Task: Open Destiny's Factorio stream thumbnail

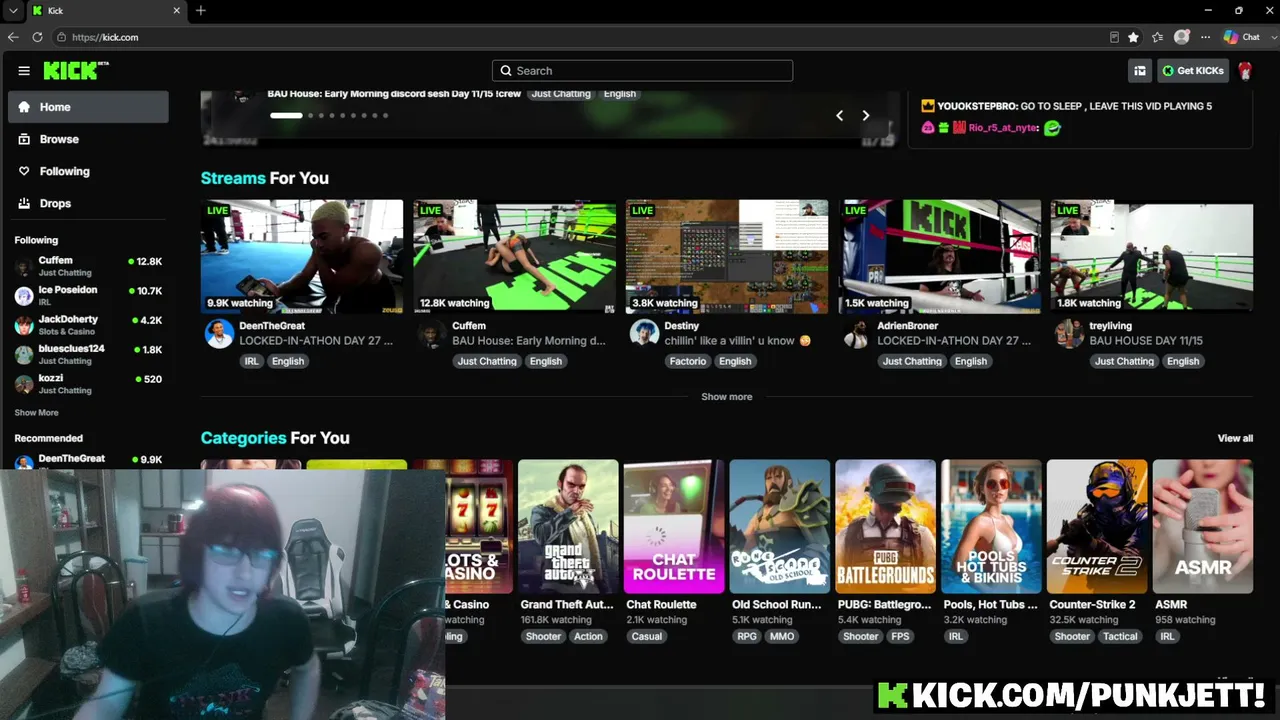Action: click(727, 257)
